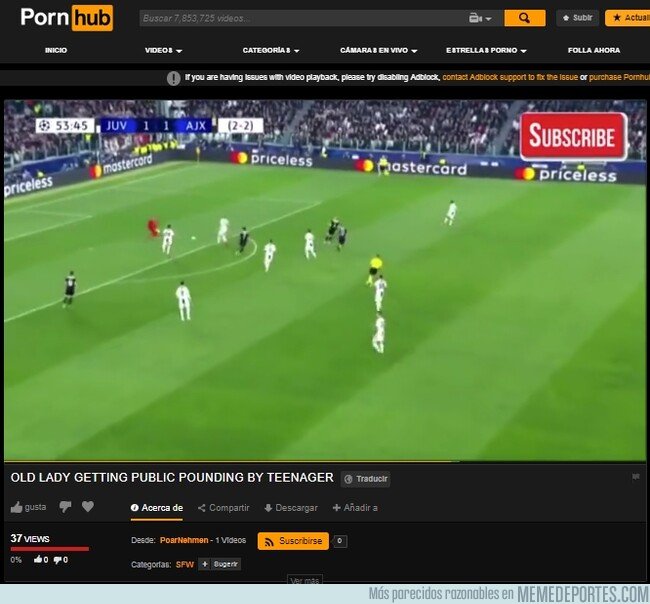650x604 pixels.
Task: Expand the CATEGORÍAS menu dropdown
Action: click(x=271, y=51)
